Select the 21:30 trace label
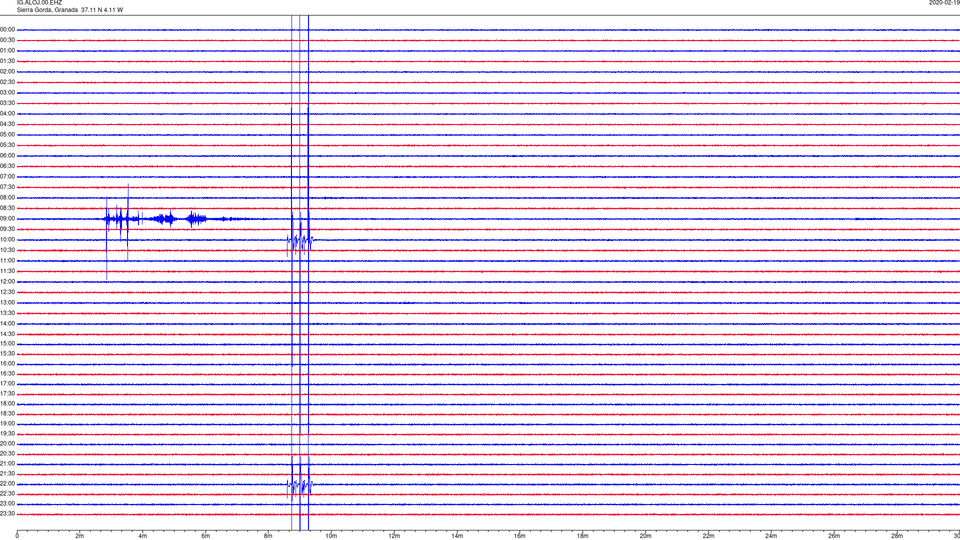This screenshot has height=540, width=960. (x=7, y=474)
